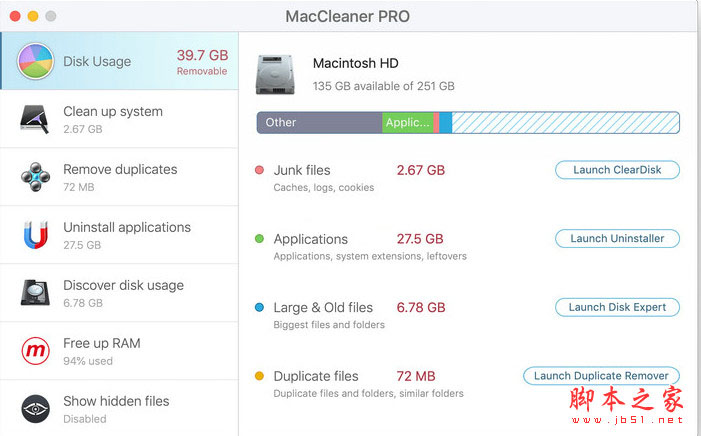
Task: Open the Discover disk usage icon
Action: coord(37,293)
